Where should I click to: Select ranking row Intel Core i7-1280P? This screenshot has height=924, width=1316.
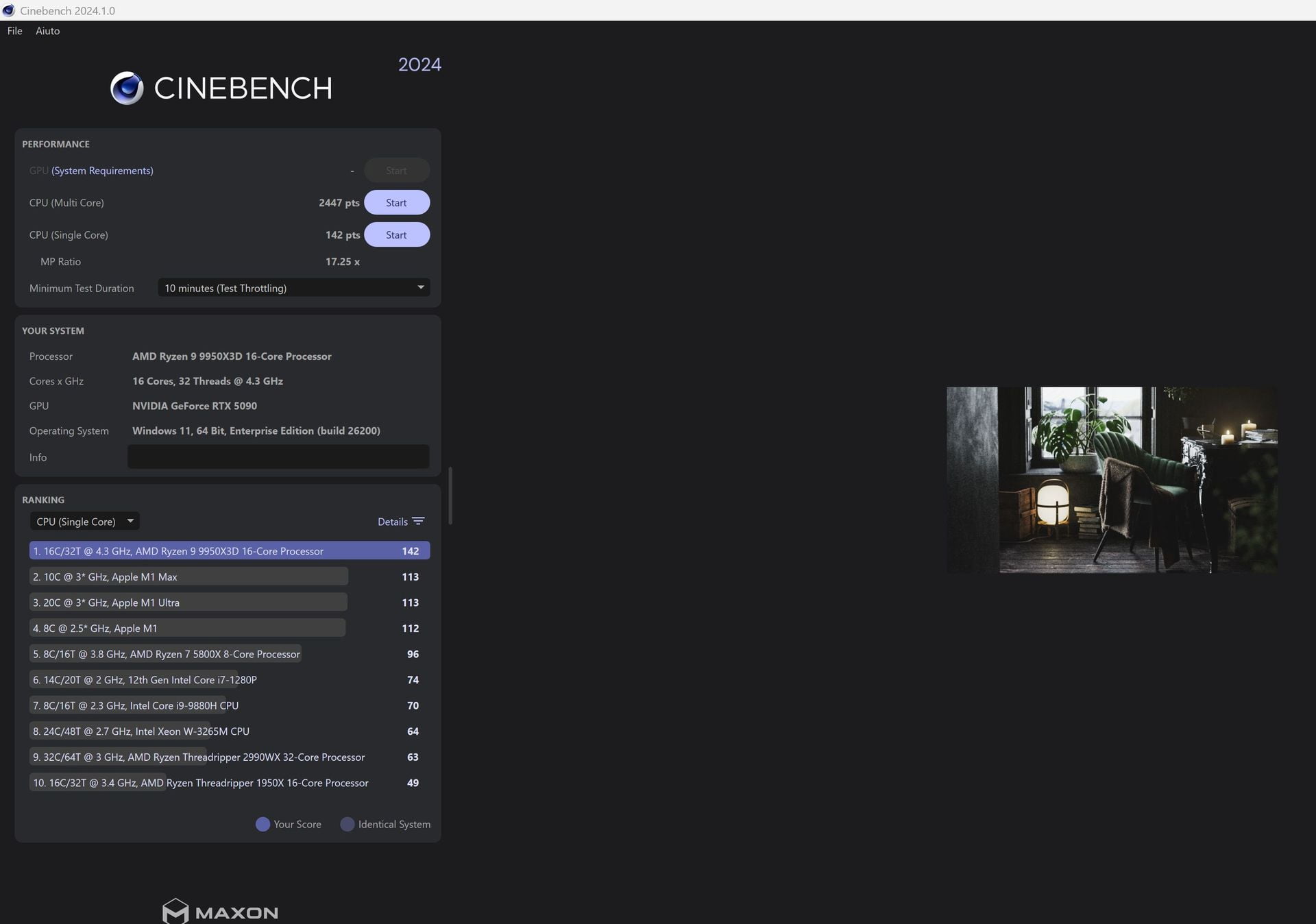coord(230,680)
